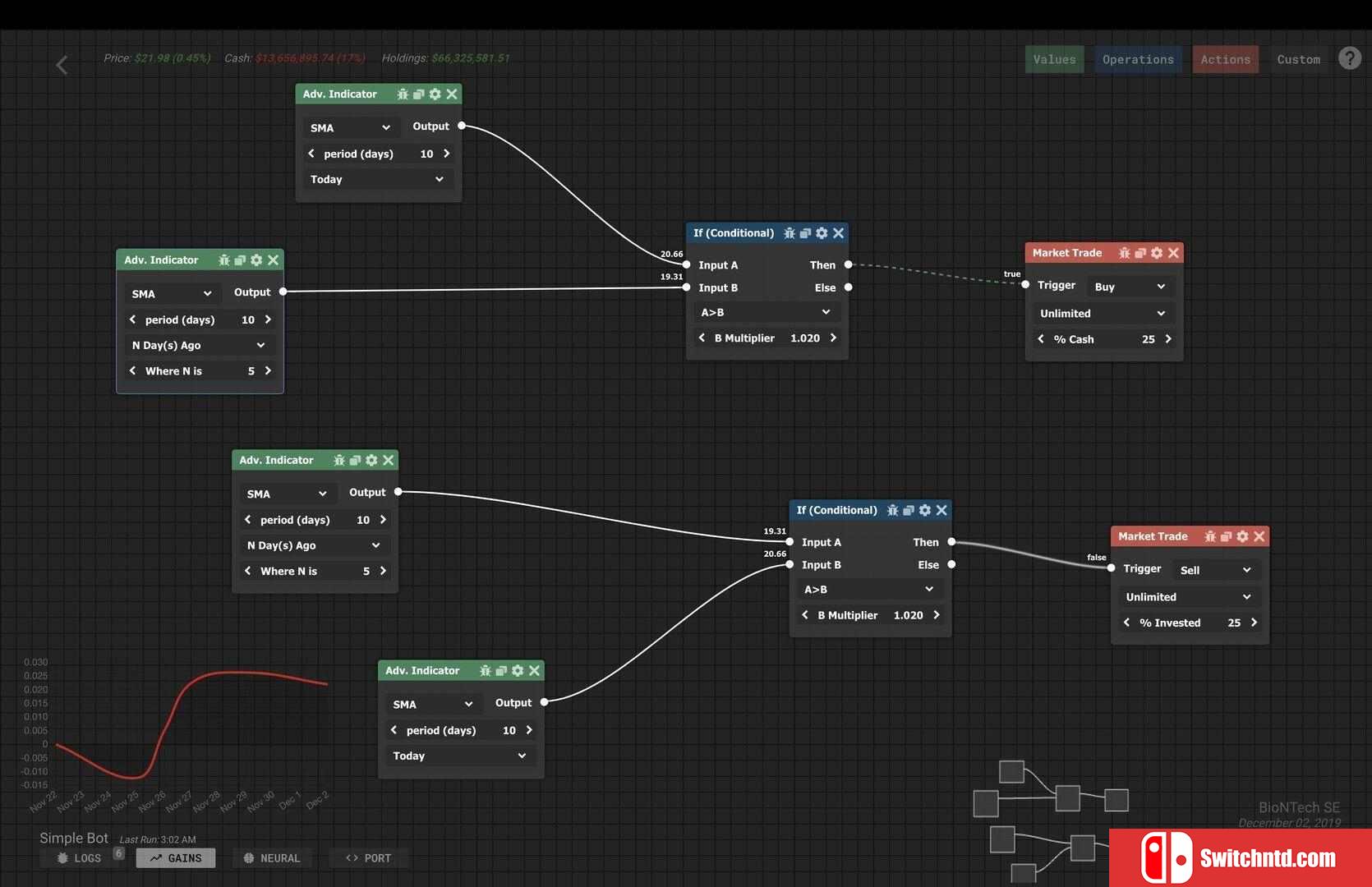This screenshot has height=887, width=1372.
Task: Duplicate the bottommost Adv. Indicator node
Action: coord(501,671)
